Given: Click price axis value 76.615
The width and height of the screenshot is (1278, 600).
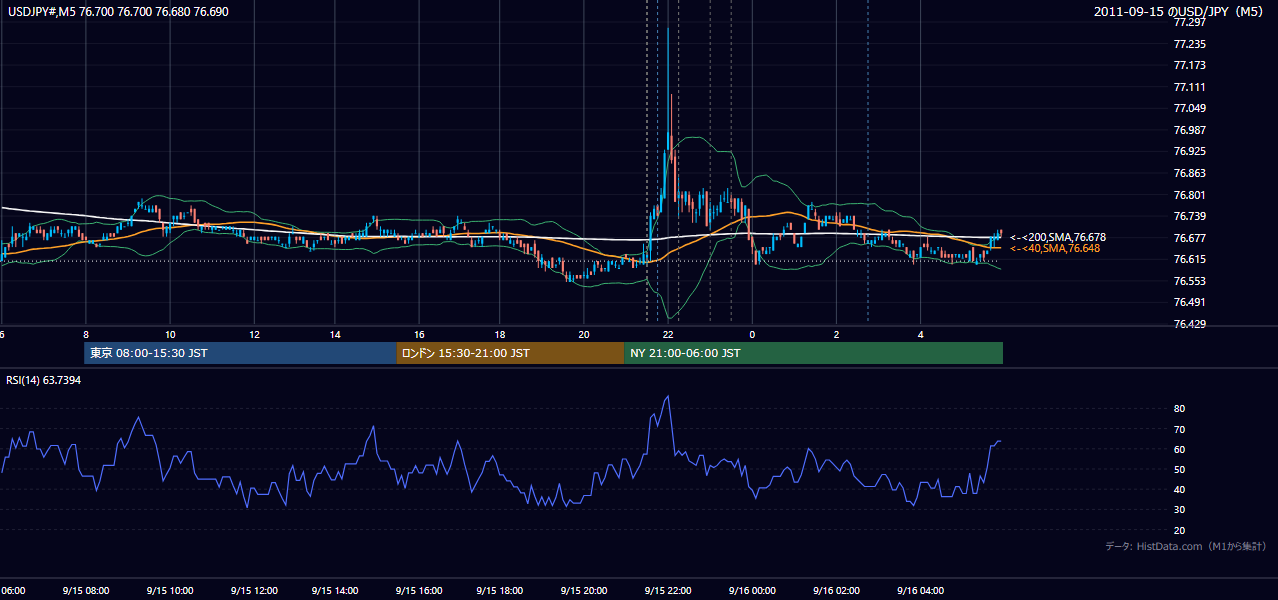Looking at the screenshot, I should pos(1190,259).
